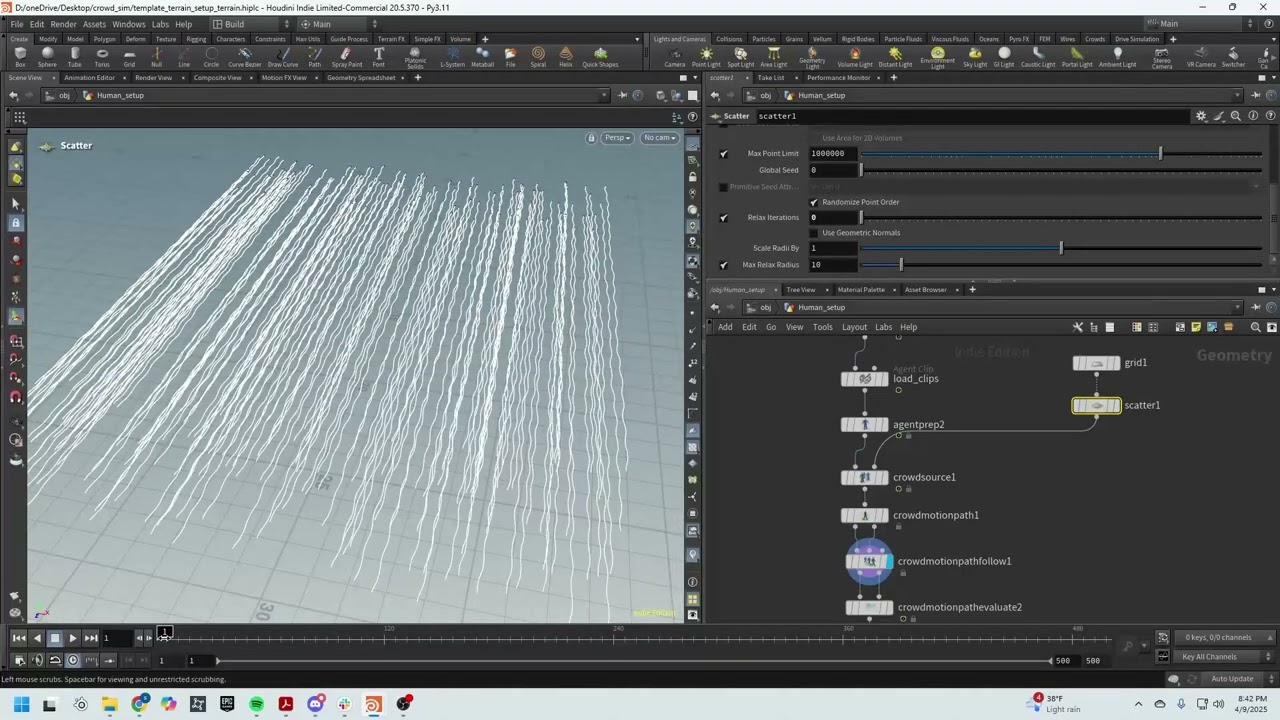The image size is (1280, 720).
Task: Select the Null shelf tool
Action: (156, 57)
